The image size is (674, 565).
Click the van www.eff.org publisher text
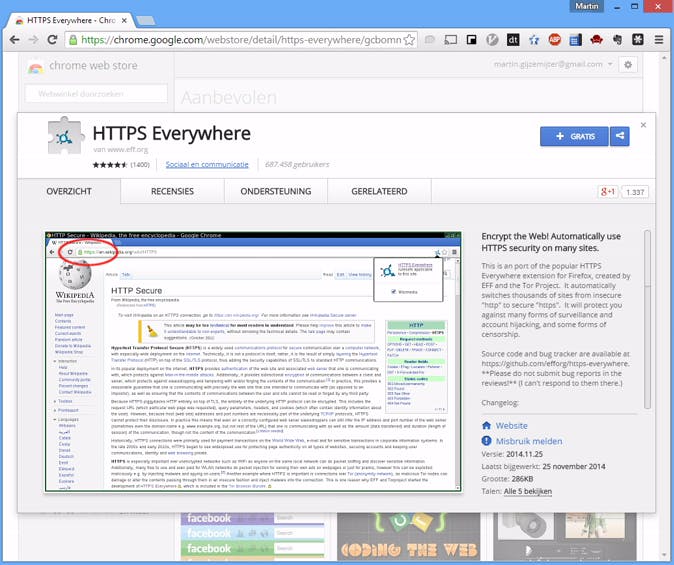[x=120, y=150]
